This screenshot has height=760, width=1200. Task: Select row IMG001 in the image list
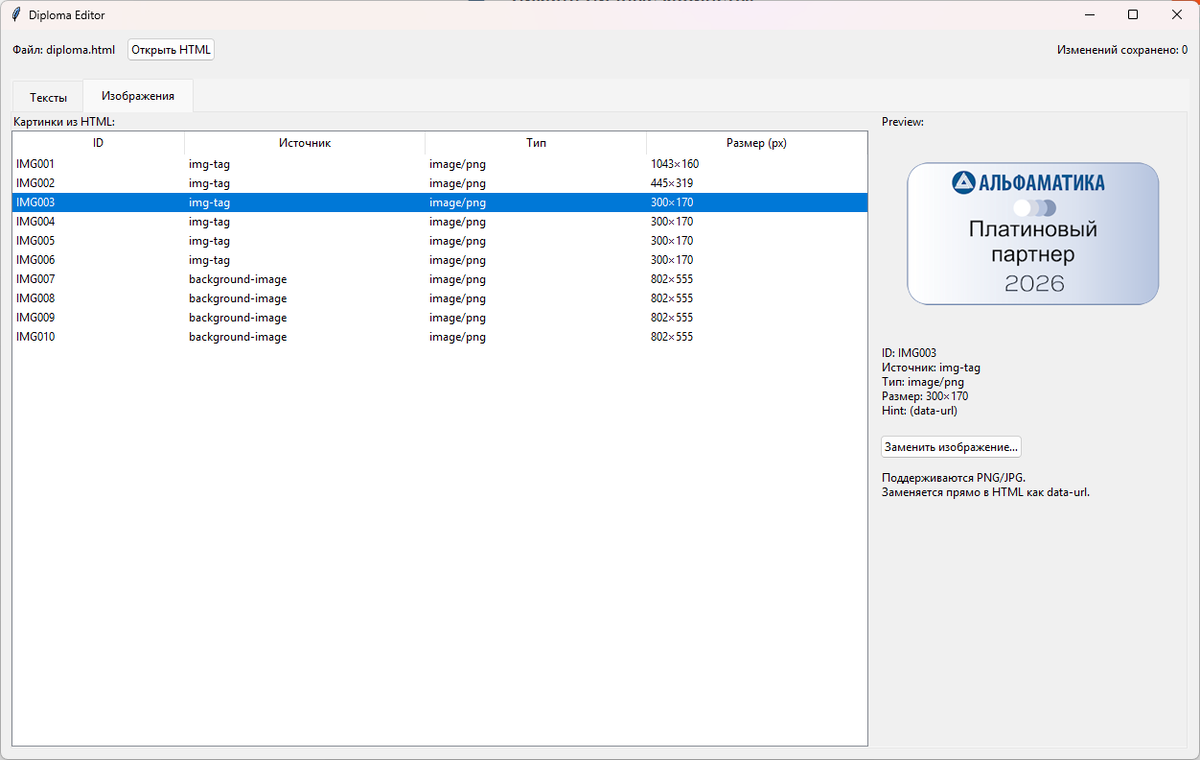coord(440,164)
